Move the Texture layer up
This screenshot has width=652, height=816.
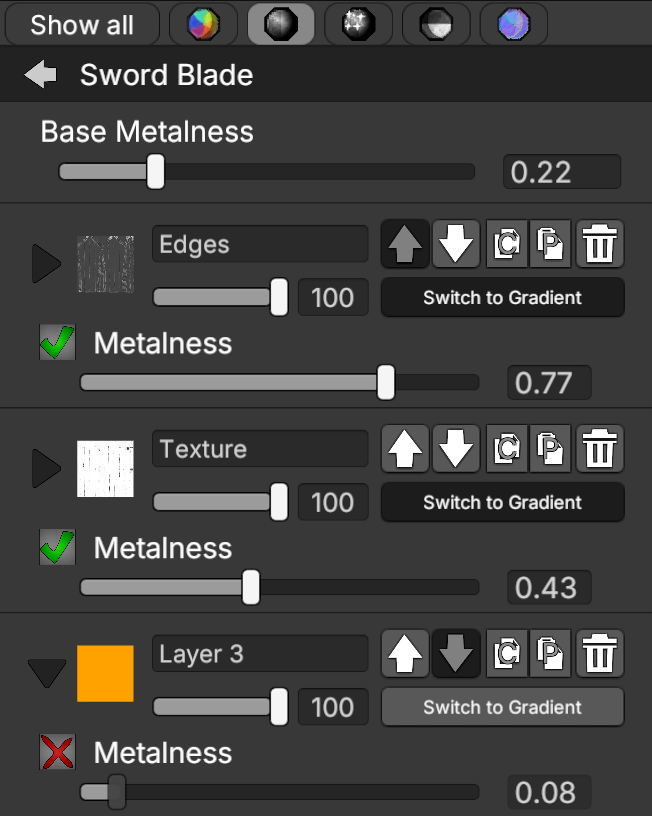405,449
